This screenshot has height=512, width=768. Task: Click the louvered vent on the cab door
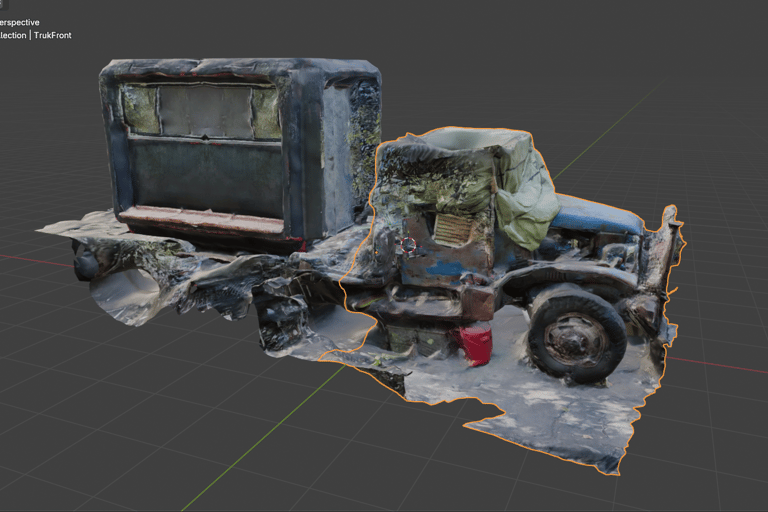tap(454, 229)
